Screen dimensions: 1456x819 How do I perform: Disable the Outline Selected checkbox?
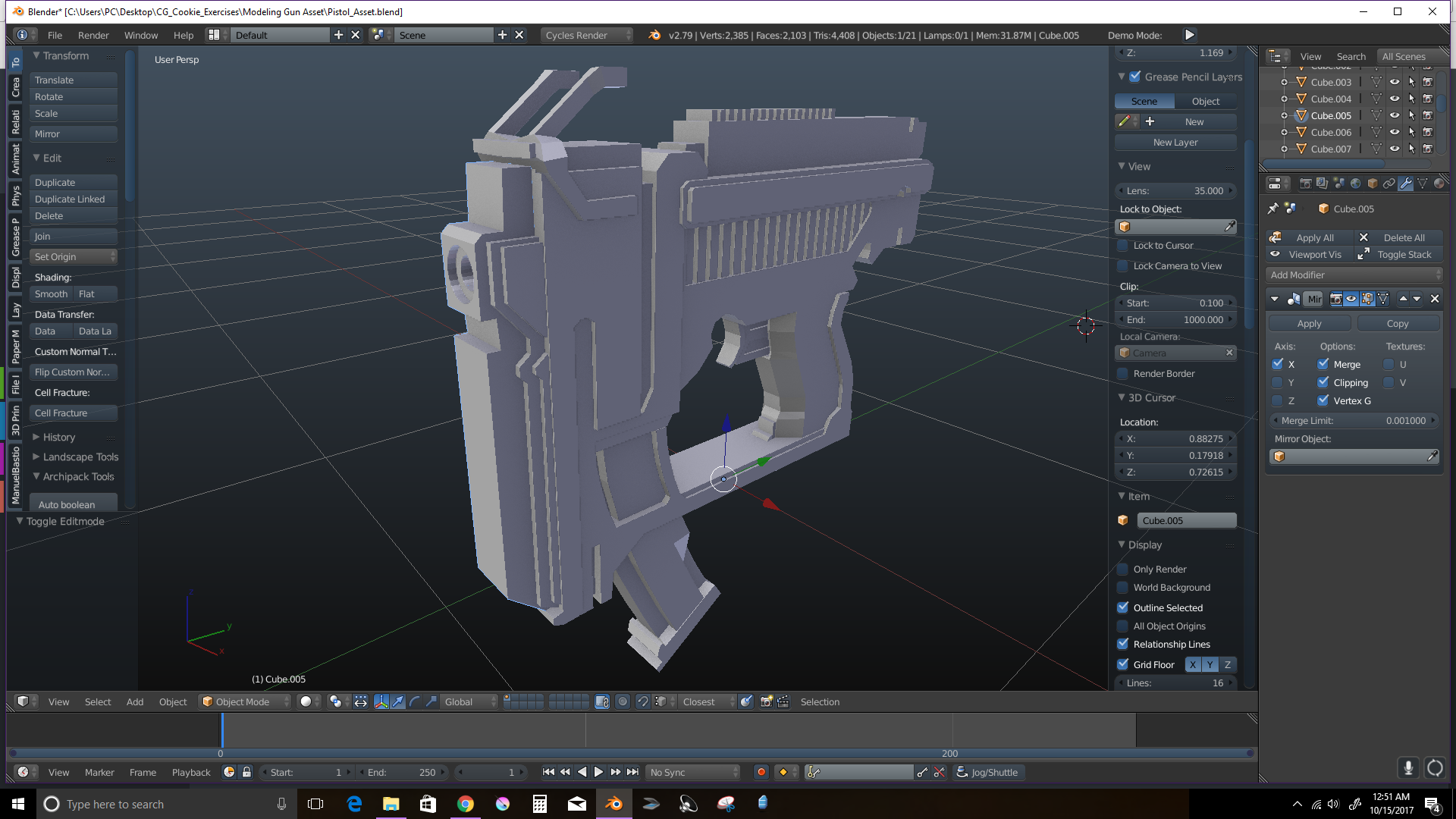pos(1123,607)
